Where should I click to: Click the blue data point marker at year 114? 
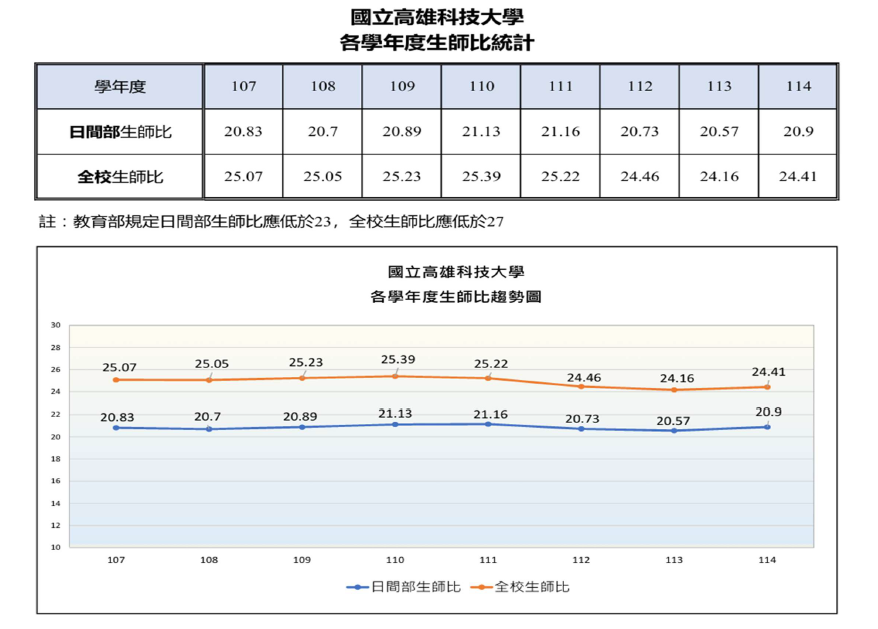coord(767,427)
